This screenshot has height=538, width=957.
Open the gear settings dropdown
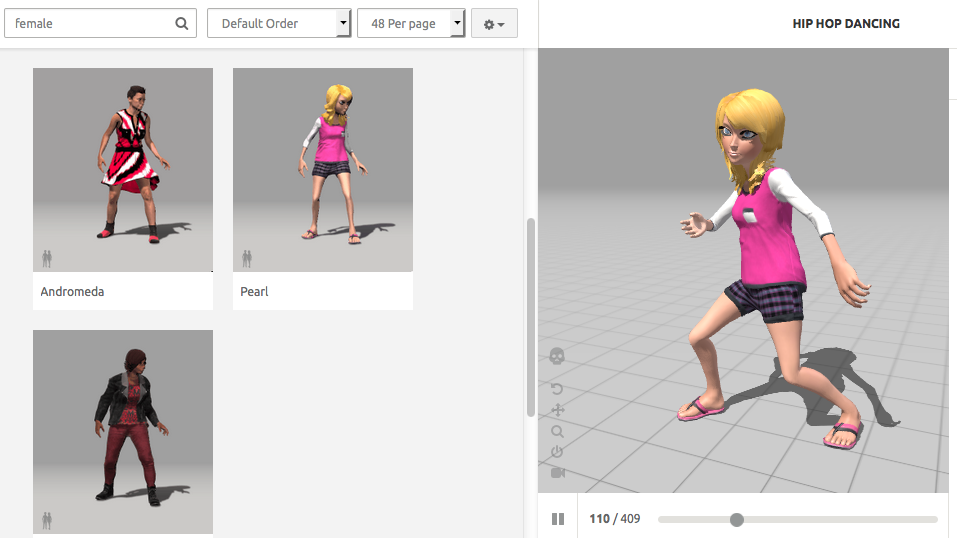click(x=494, y=23)
